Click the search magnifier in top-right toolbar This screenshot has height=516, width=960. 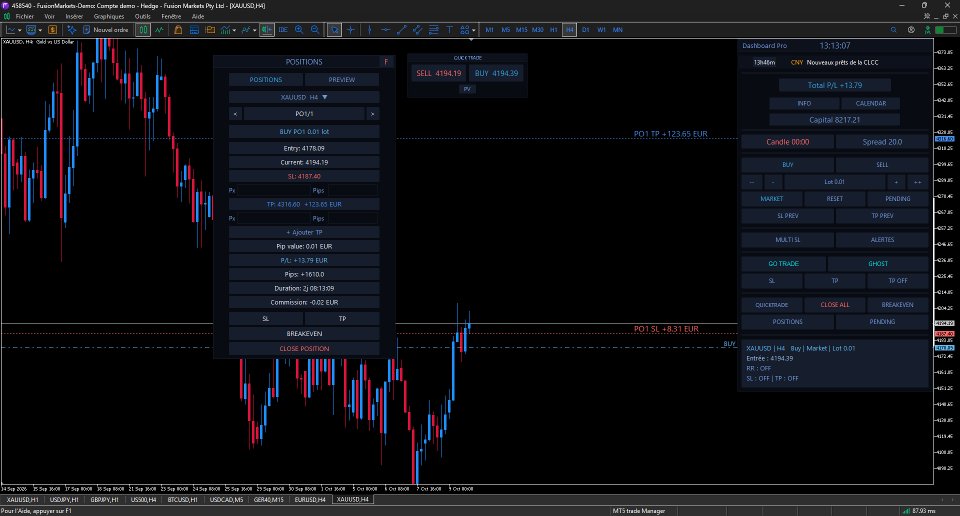894,29
